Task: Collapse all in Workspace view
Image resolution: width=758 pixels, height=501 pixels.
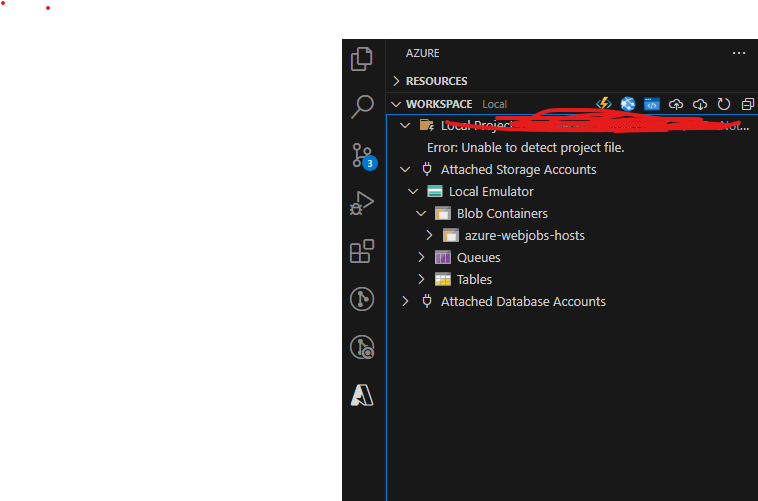Action: [747, 104]
